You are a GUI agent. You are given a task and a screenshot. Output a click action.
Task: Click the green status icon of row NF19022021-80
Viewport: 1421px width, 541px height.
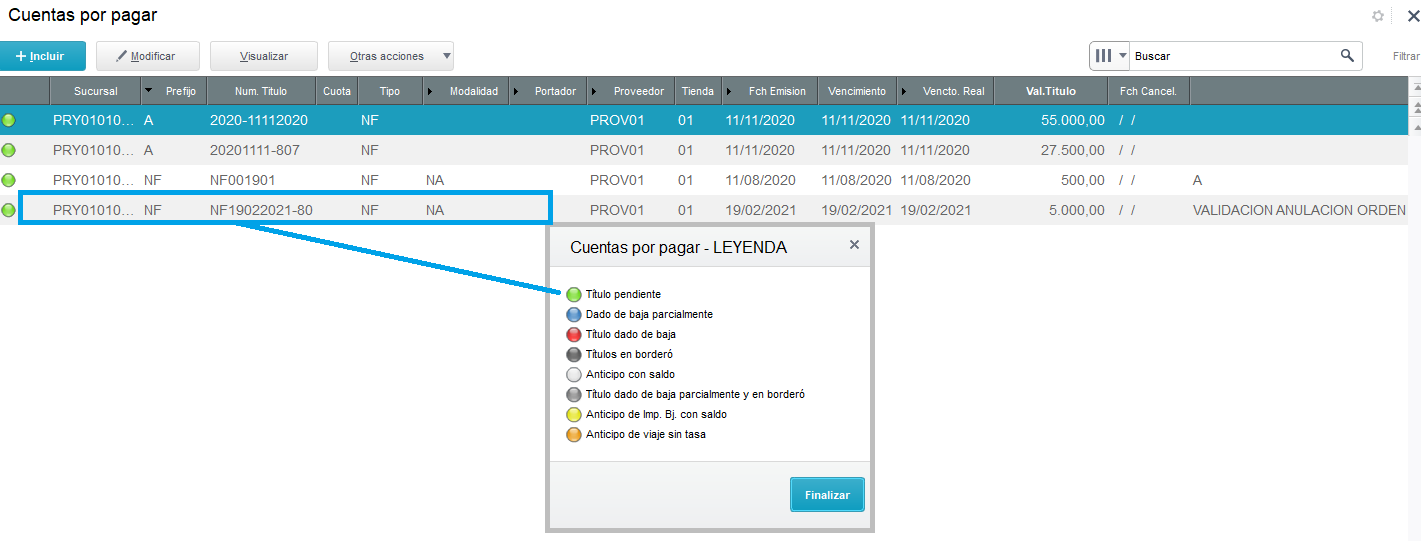[x=9, y=210]
